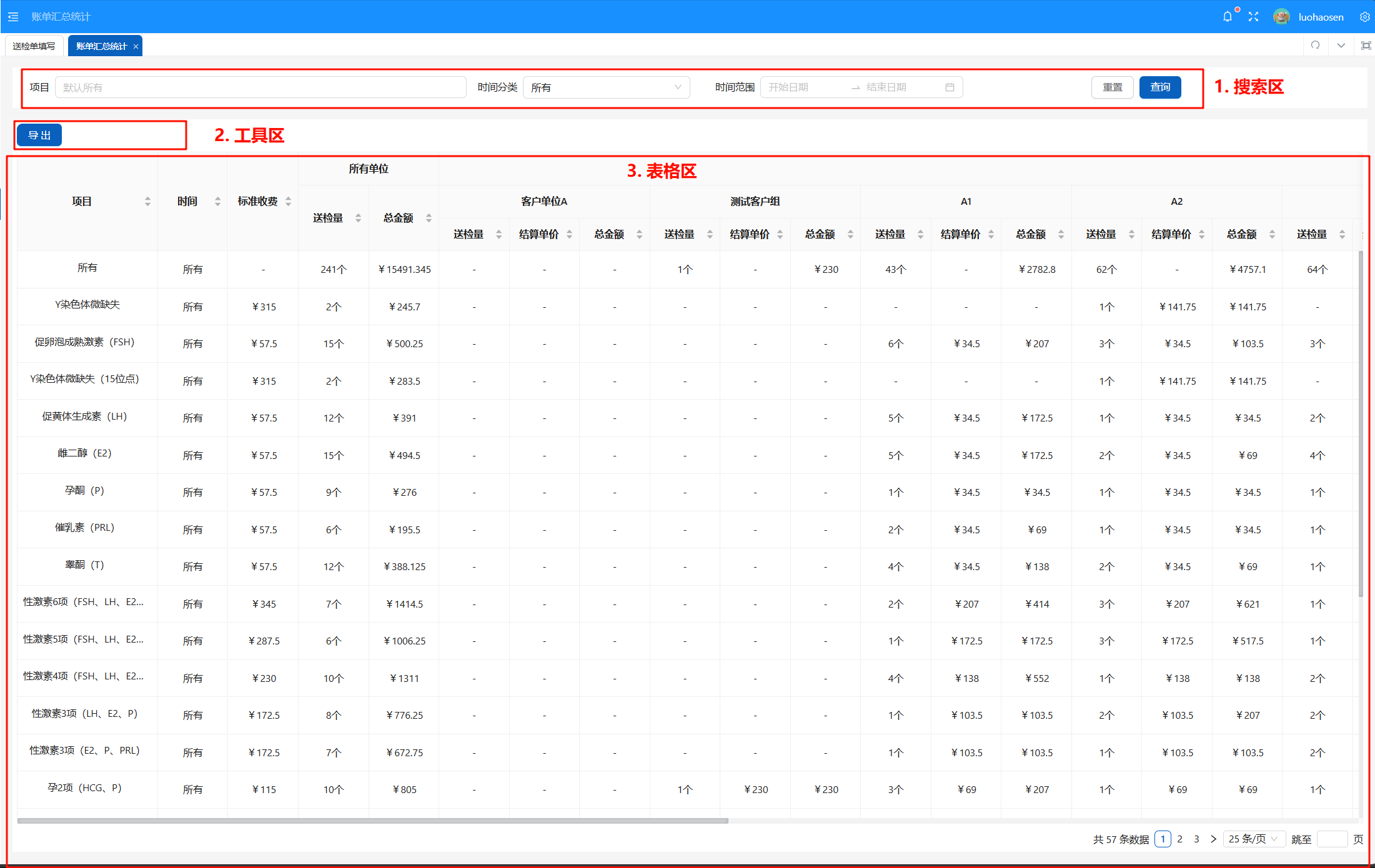
Task: Click the 查询 button
Action: 1159,87
